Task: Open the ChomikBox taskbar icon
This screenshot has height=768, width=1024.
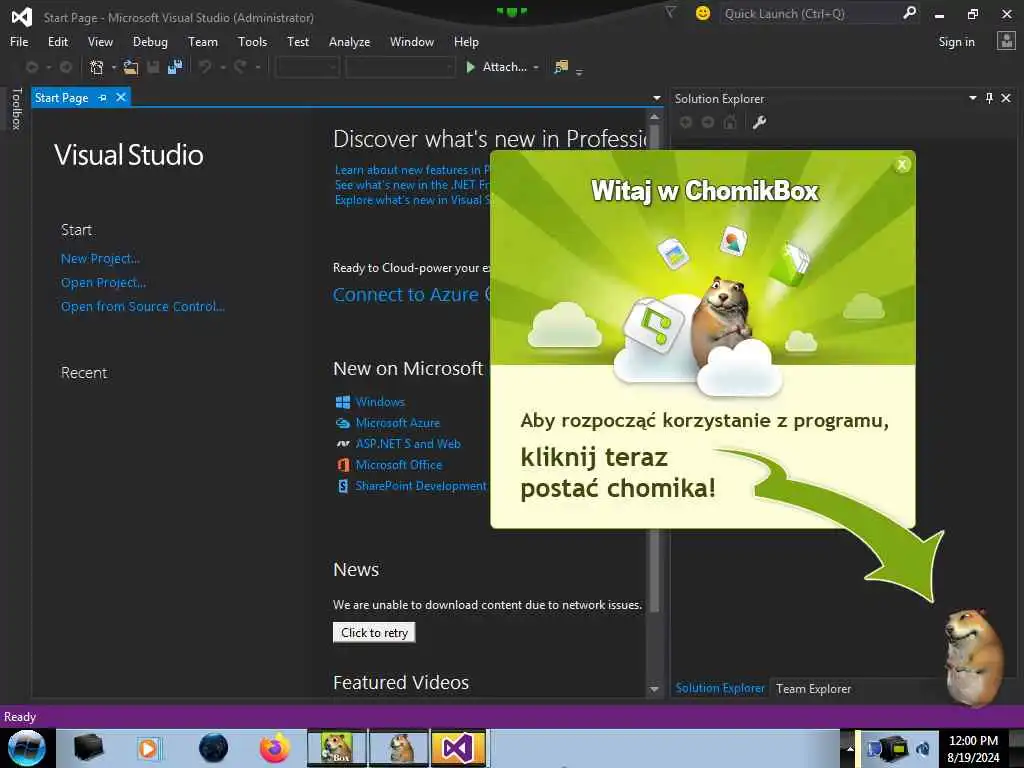Action: (x=337, y=748)
